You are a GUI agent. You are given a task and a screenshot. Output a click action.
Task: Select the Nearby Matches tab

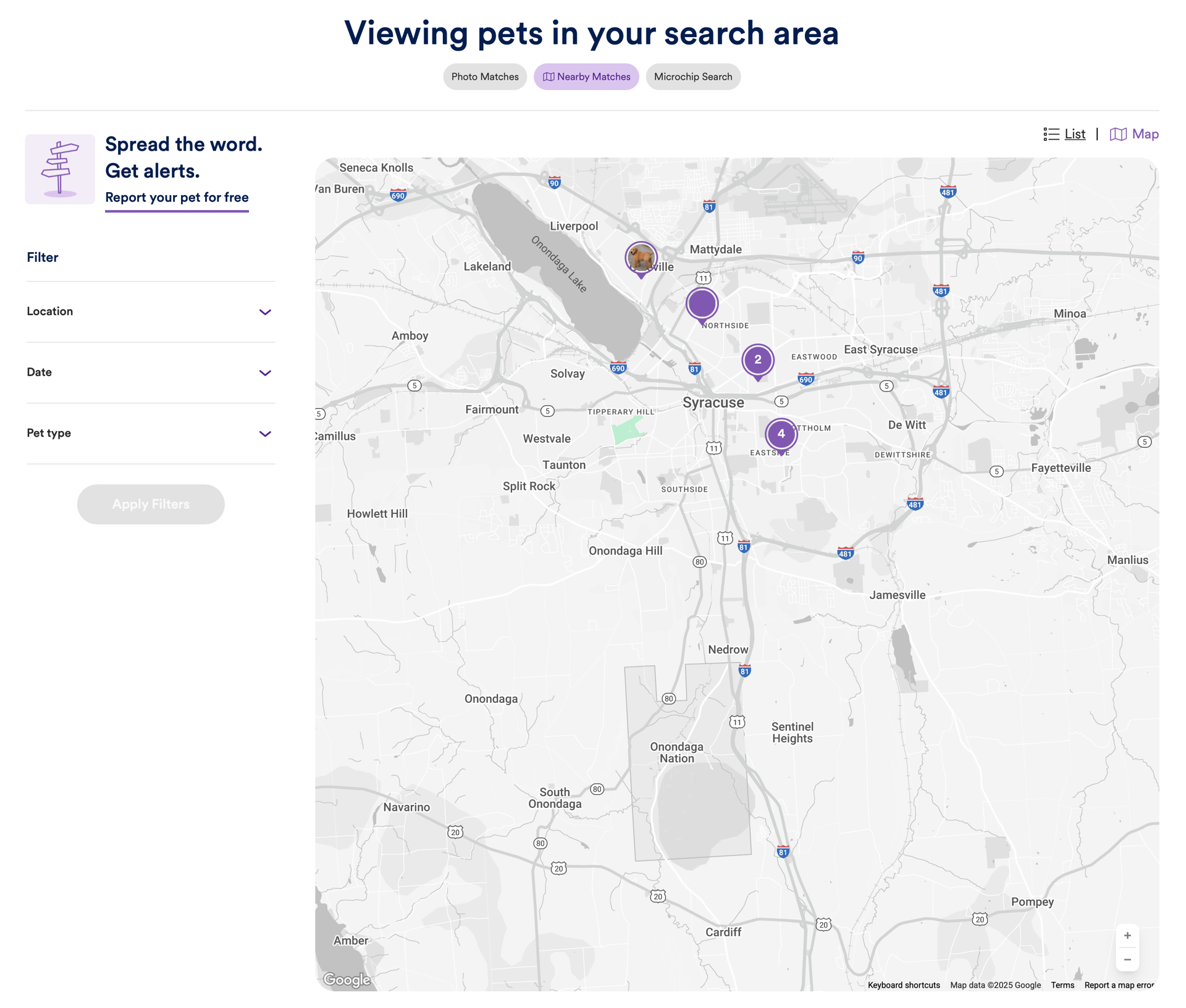(586, 77)
